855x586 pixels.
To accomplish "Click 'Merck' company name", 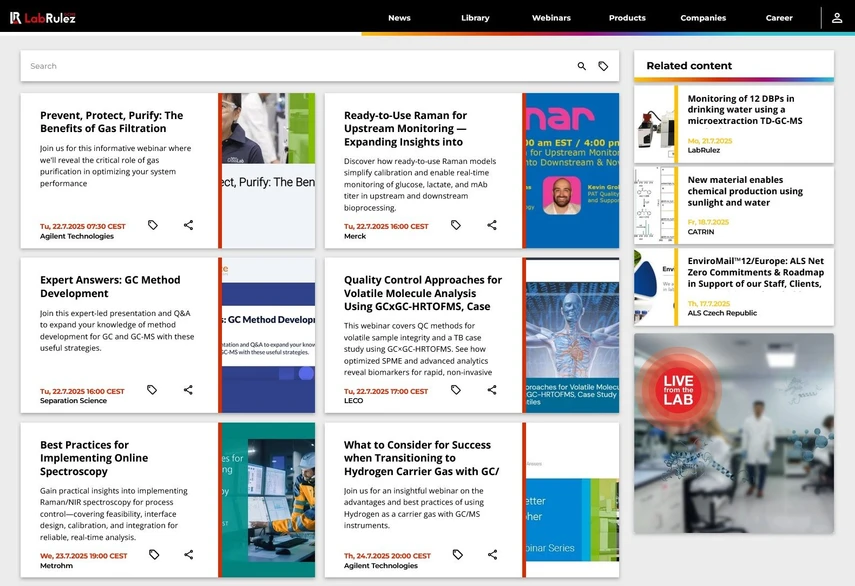I will pyautogui.click(x=355, y=236).
